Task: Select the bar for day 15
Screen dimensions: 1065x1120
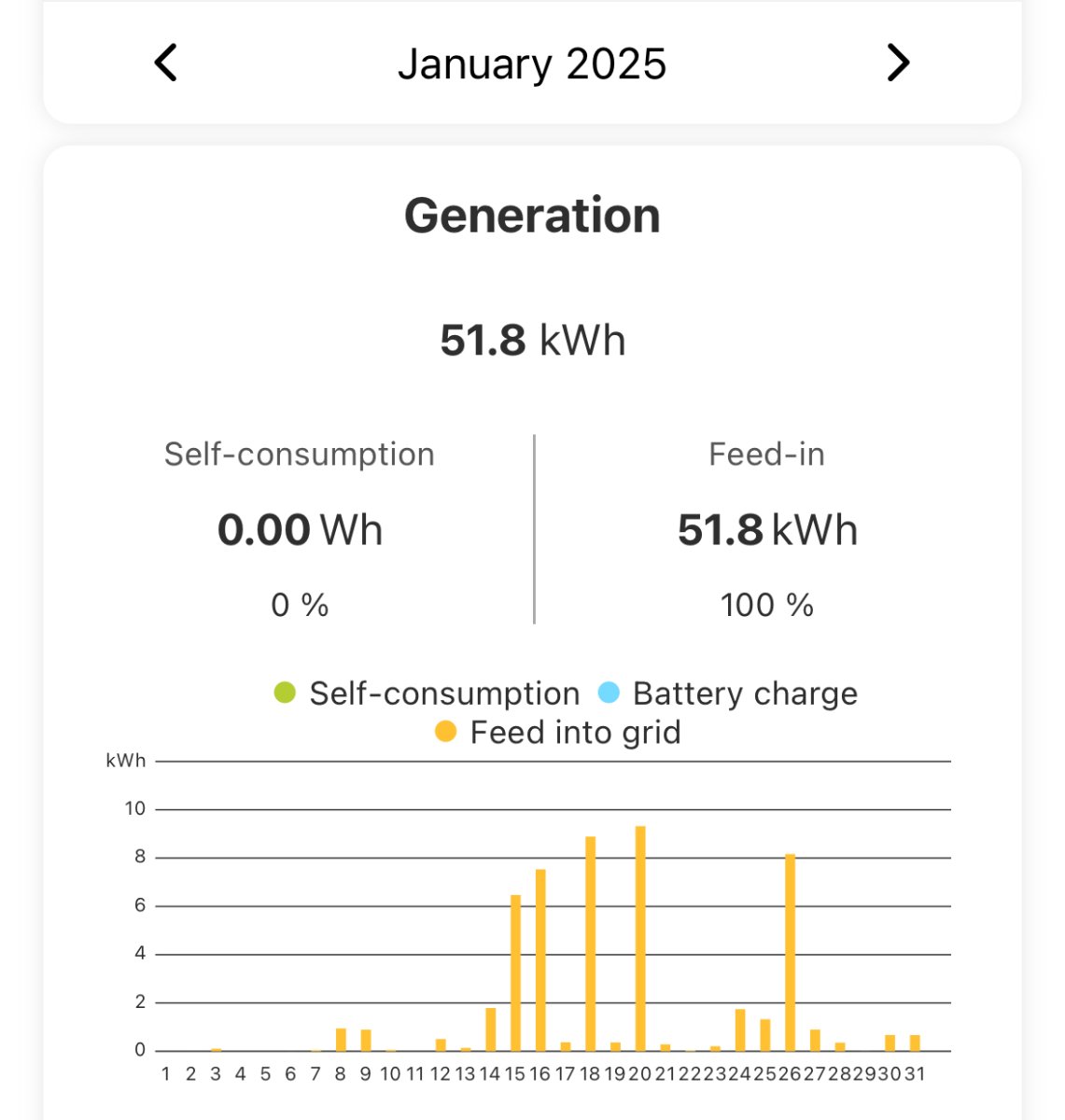Action: pos(515,973)
